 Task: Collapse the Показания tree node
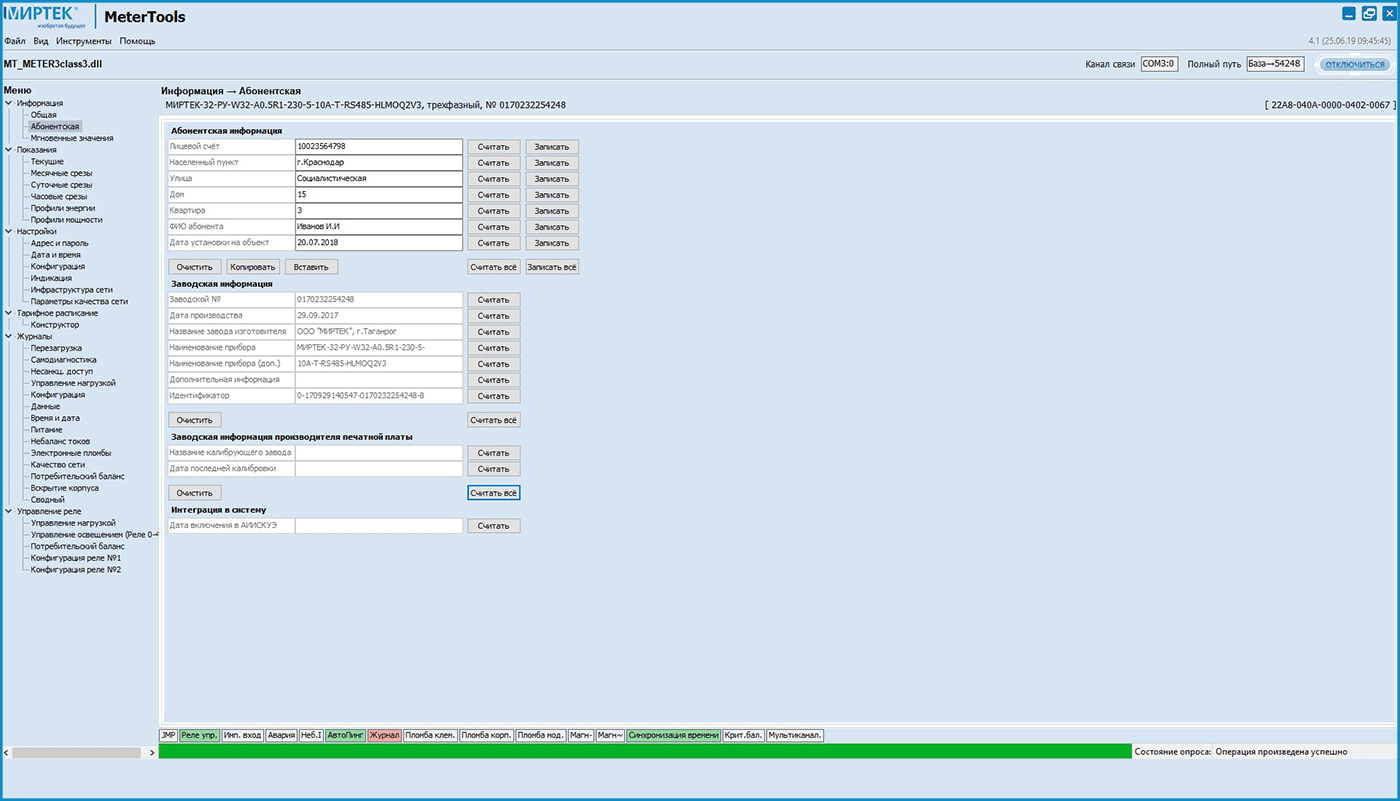point(9,150)
